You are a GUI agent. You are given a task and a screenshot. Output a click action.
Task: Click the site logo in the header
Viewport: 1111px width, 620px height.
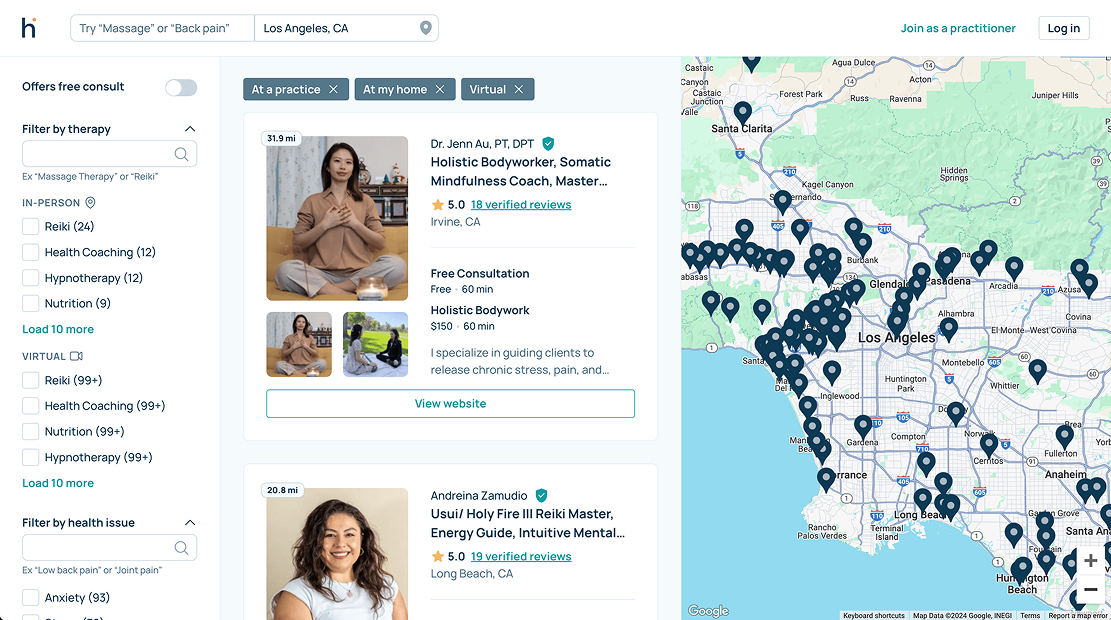(29, 28)
